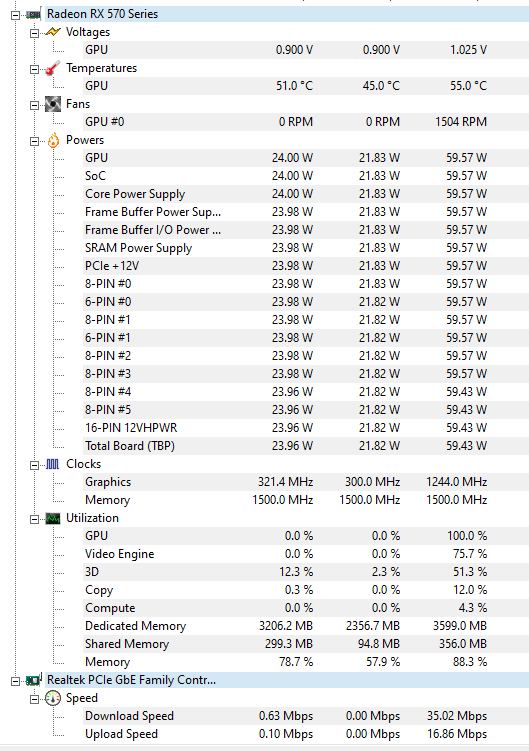This screenshot has height=751, width=529.
Task: Select the Dedicated Memory row
Action: click(x=306, y=626)
